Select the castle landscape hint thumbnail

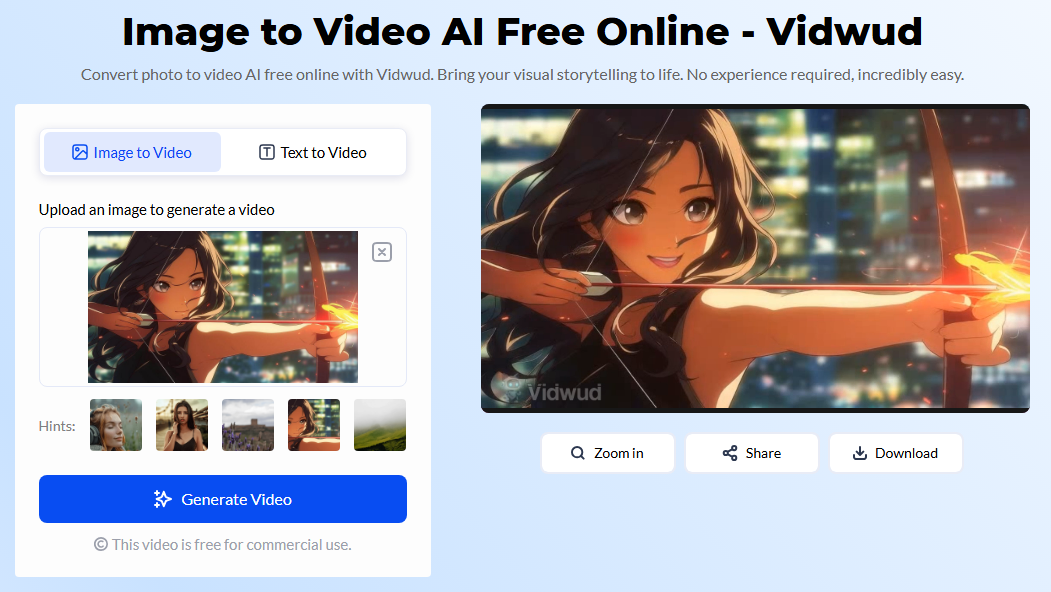(x=248, y=425)
